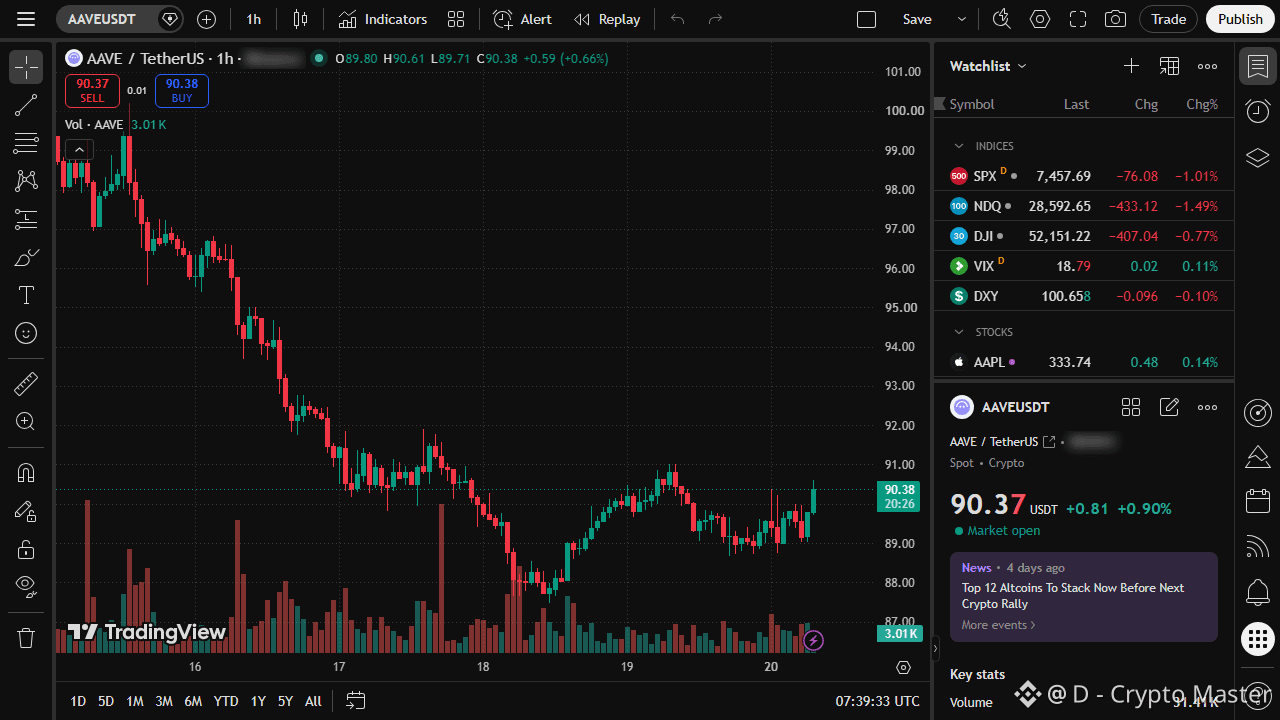Select the 5D date range
The height and width of the screenshot is (720, 1280).
tap(106, 701)
